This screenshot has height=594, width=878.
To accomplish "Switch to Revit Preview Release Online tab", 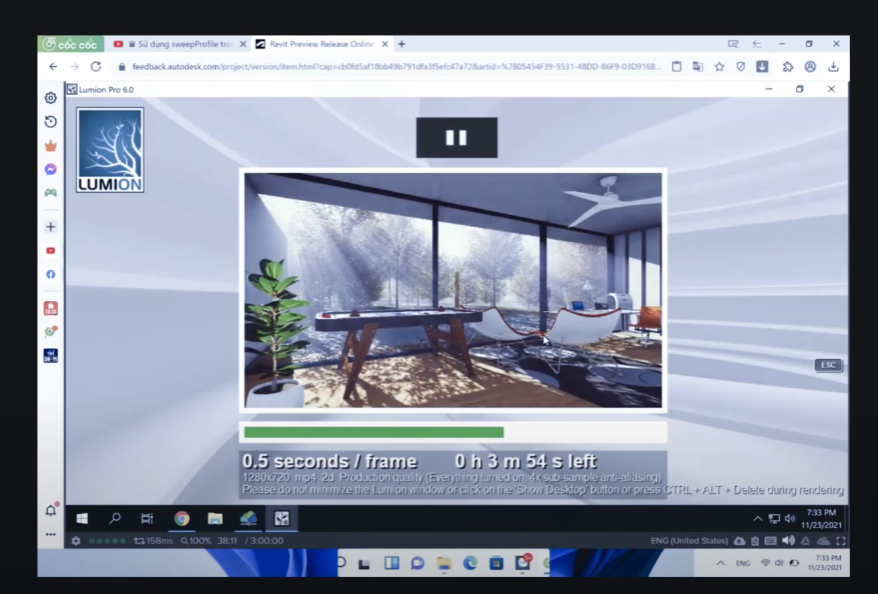I will (x=321, y=44).
